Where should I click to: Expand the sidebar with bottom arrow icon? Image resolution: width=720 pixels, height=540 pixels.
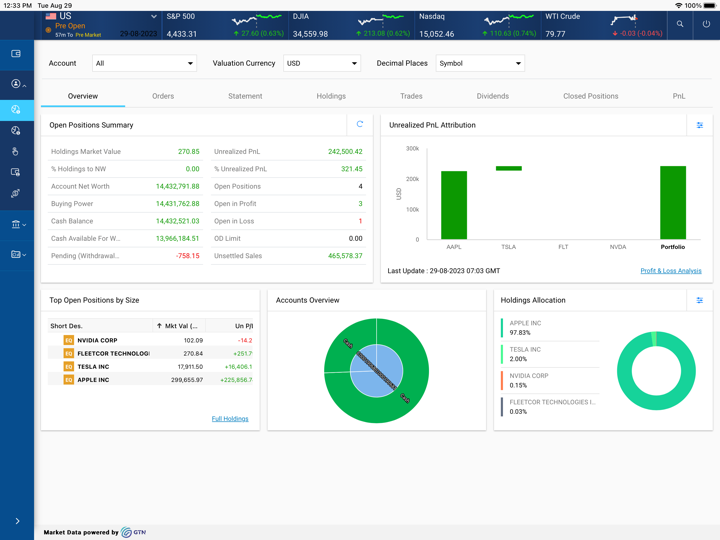tap(17, 521)
